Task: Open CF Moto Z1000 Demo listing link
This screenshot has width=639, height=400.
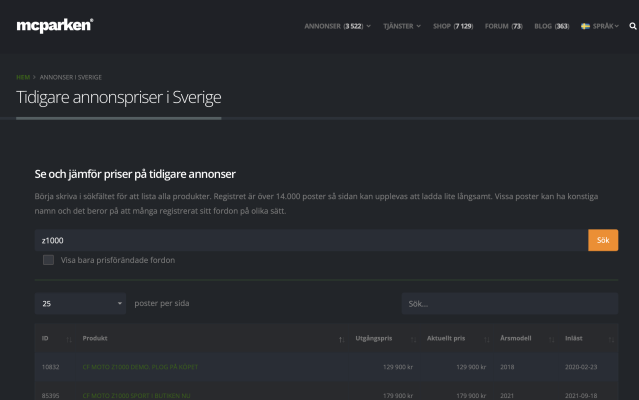Action: point(140,367)
